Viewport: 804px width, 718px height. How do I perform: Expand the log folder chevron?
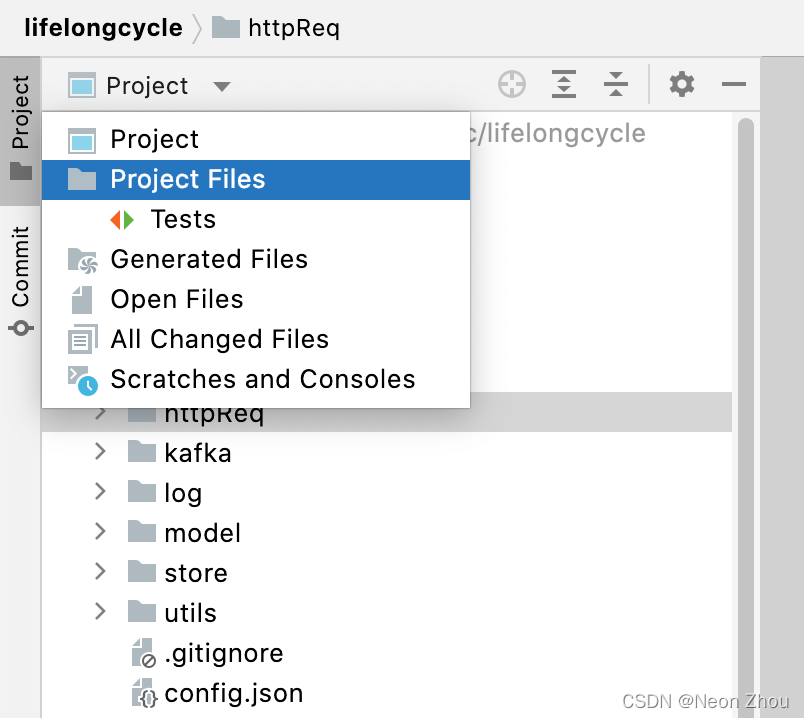[100, 492]
